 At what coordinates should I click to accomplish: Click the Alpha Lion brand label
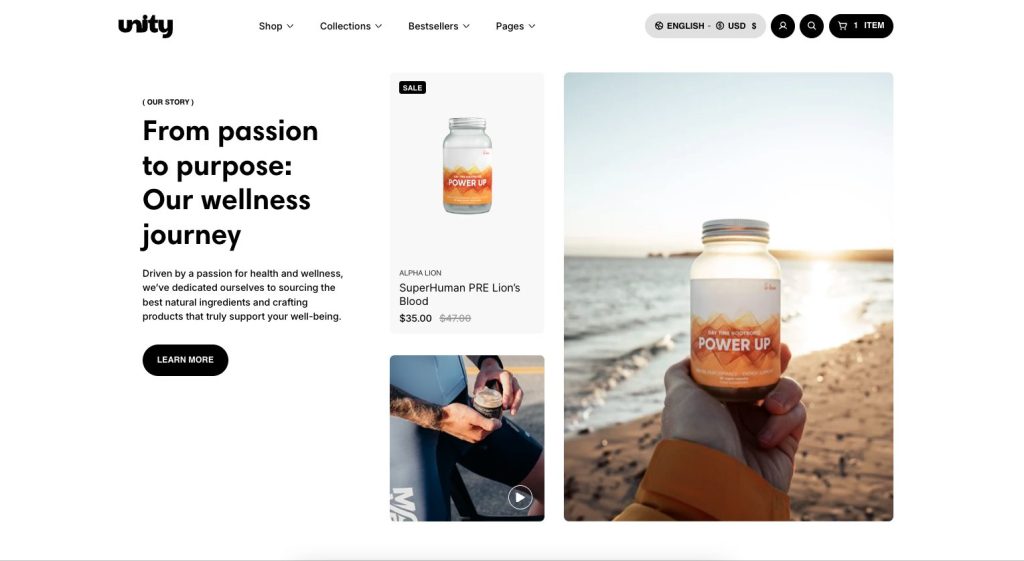(420, 273)
